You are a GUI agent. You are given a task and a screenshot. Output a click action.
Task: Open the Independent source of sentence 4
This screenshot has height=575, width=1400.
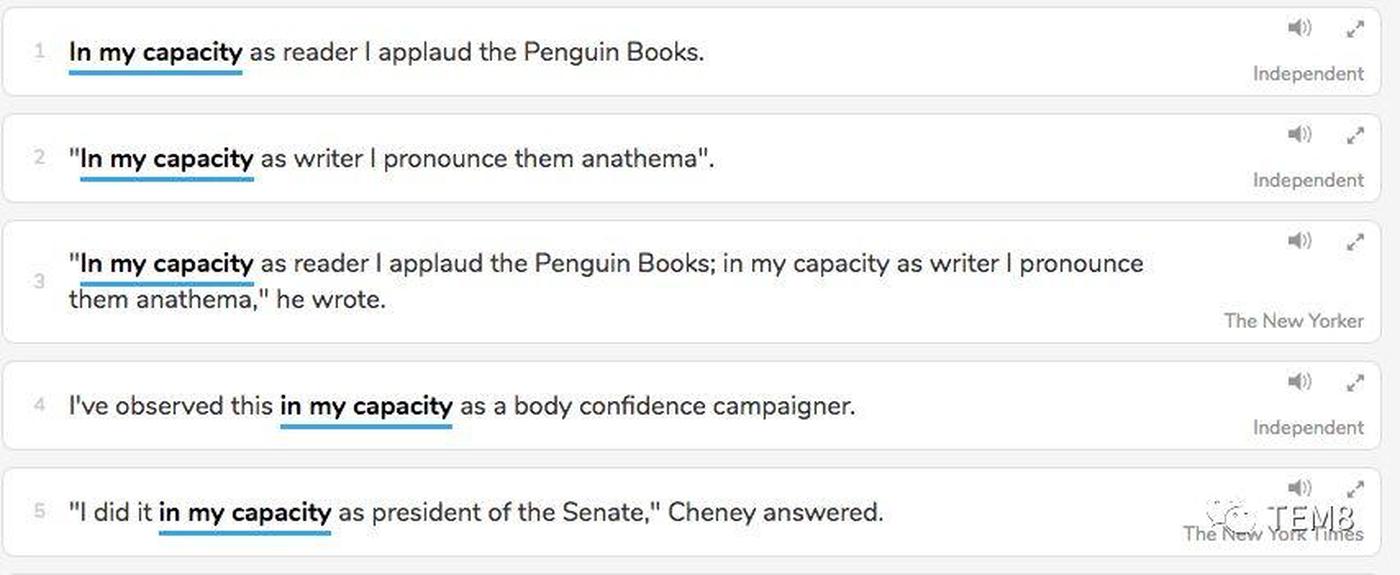(x=1308, y=427)
